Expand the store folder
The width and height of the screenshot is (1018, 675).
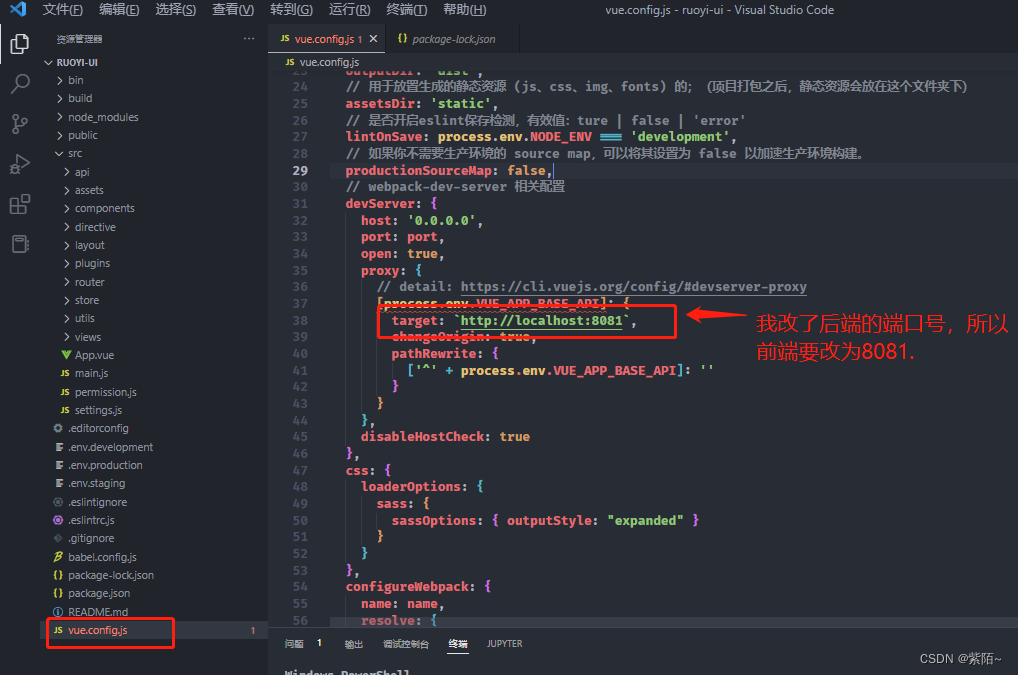point(66,301)
